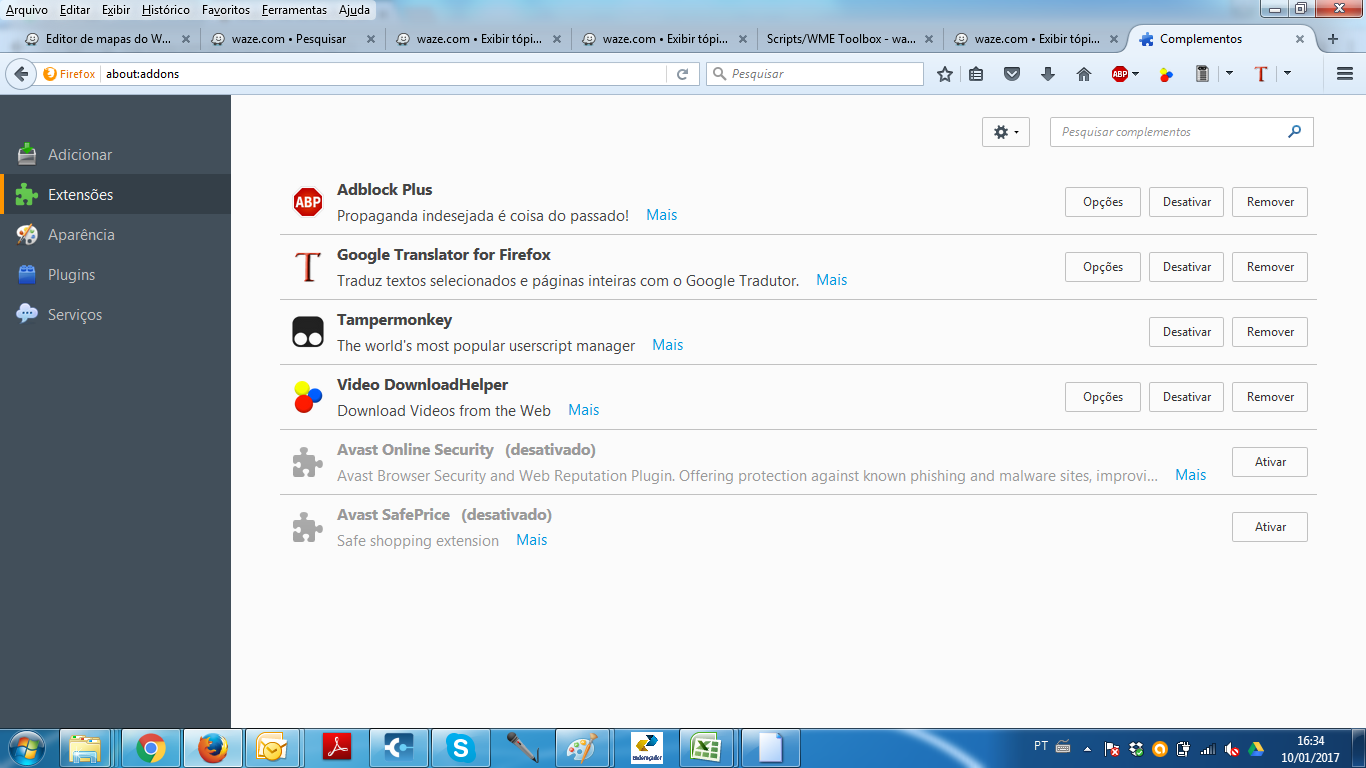Click the Pocket icon in the toolbar

1012,74
